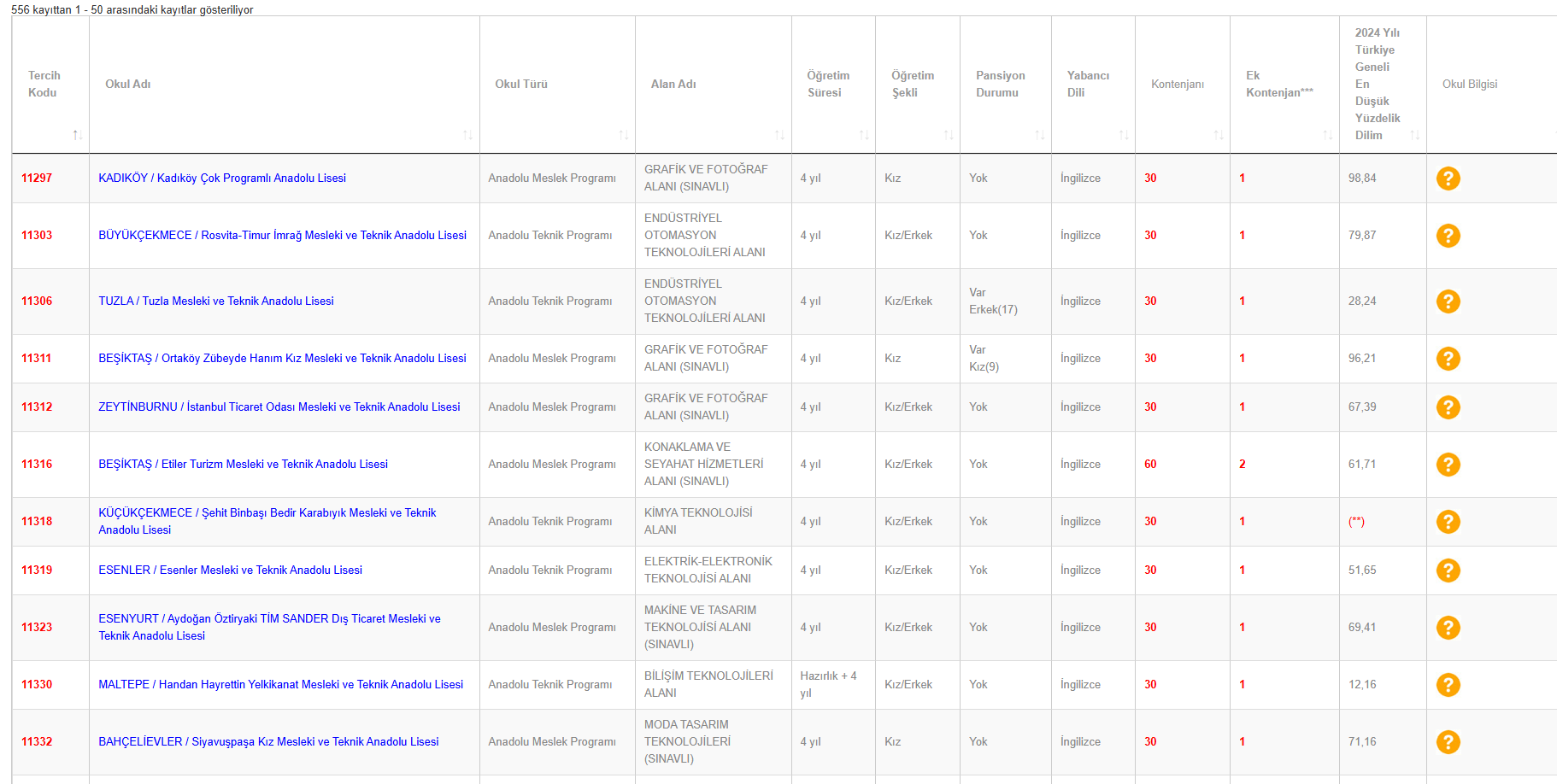Screen dimensions: 1557x784
Task: Click info icon for Esenler Mesleki row
Action: point(1448,570)
